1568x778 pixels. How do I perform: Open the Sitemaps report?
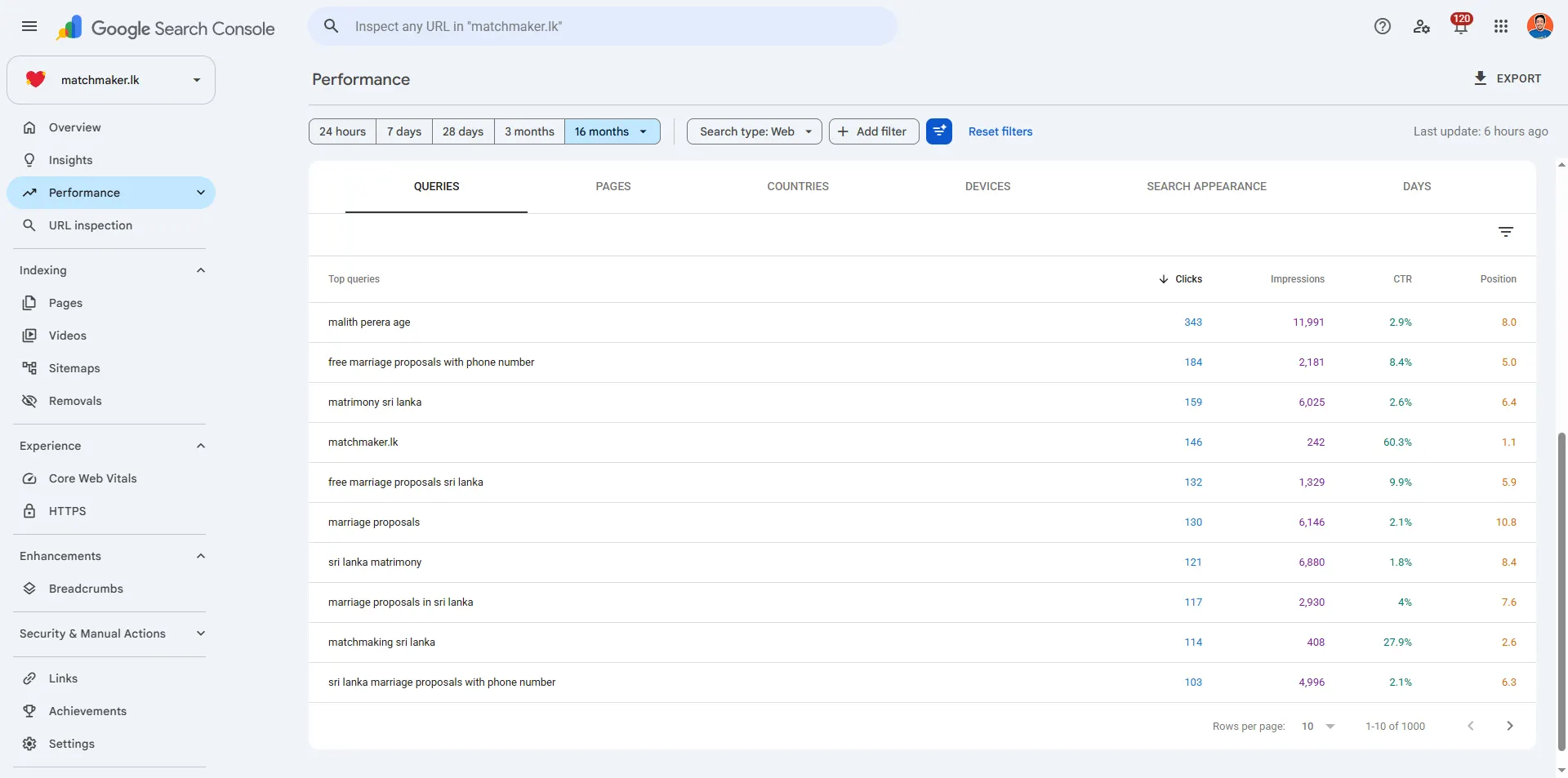tap(111, 368)
